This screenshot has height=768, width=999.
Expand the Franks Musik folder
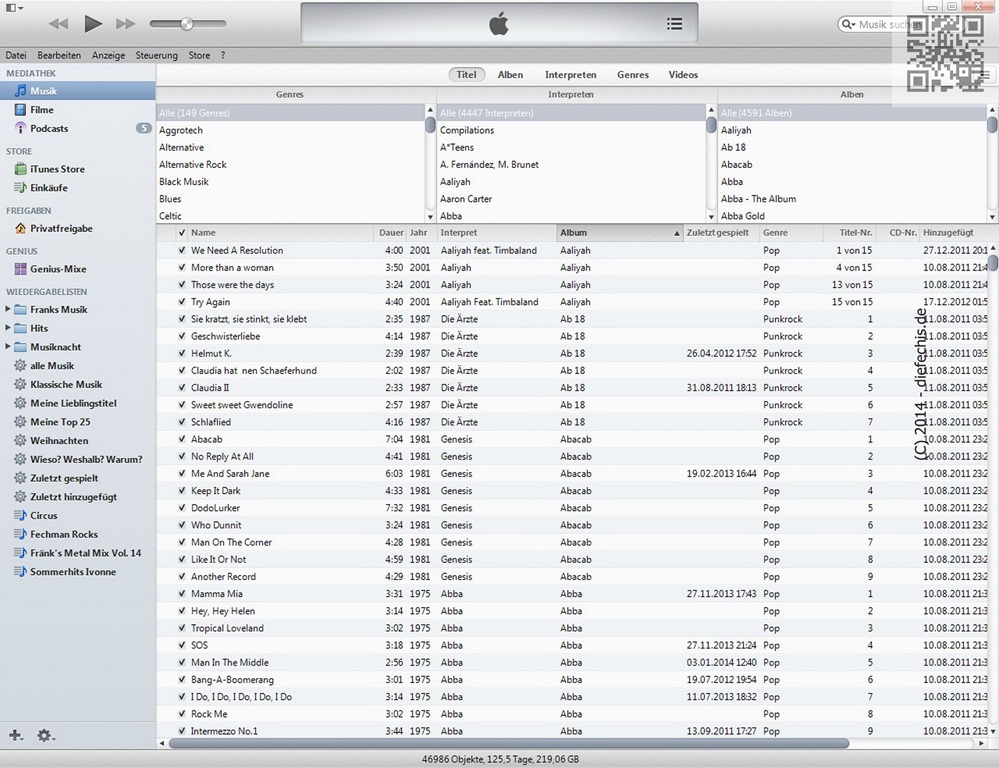click(8, 309)
